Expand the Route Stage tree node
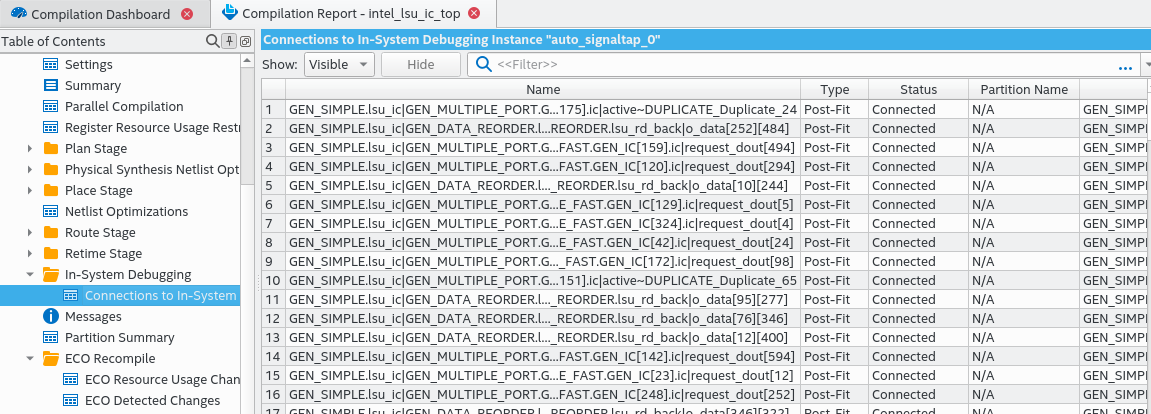Screen dimensions: 1151x414 coord(30,232)
